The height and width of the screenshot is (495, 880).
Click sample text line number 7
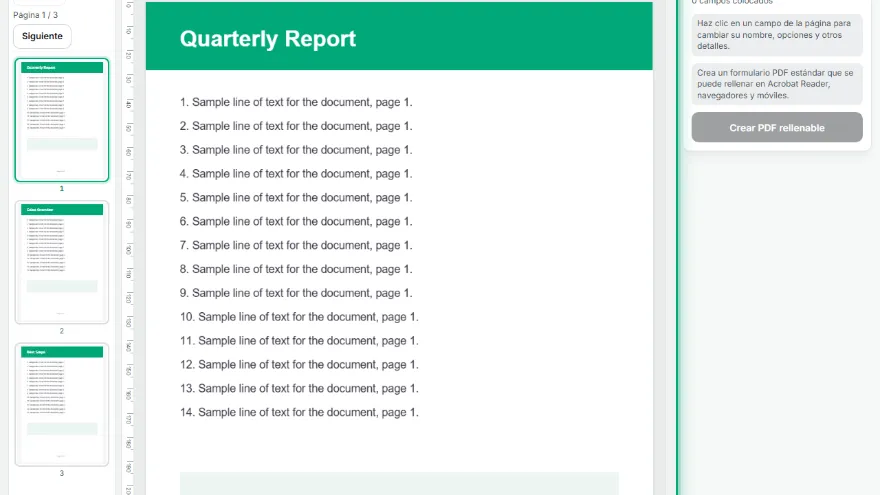[296, 245]
